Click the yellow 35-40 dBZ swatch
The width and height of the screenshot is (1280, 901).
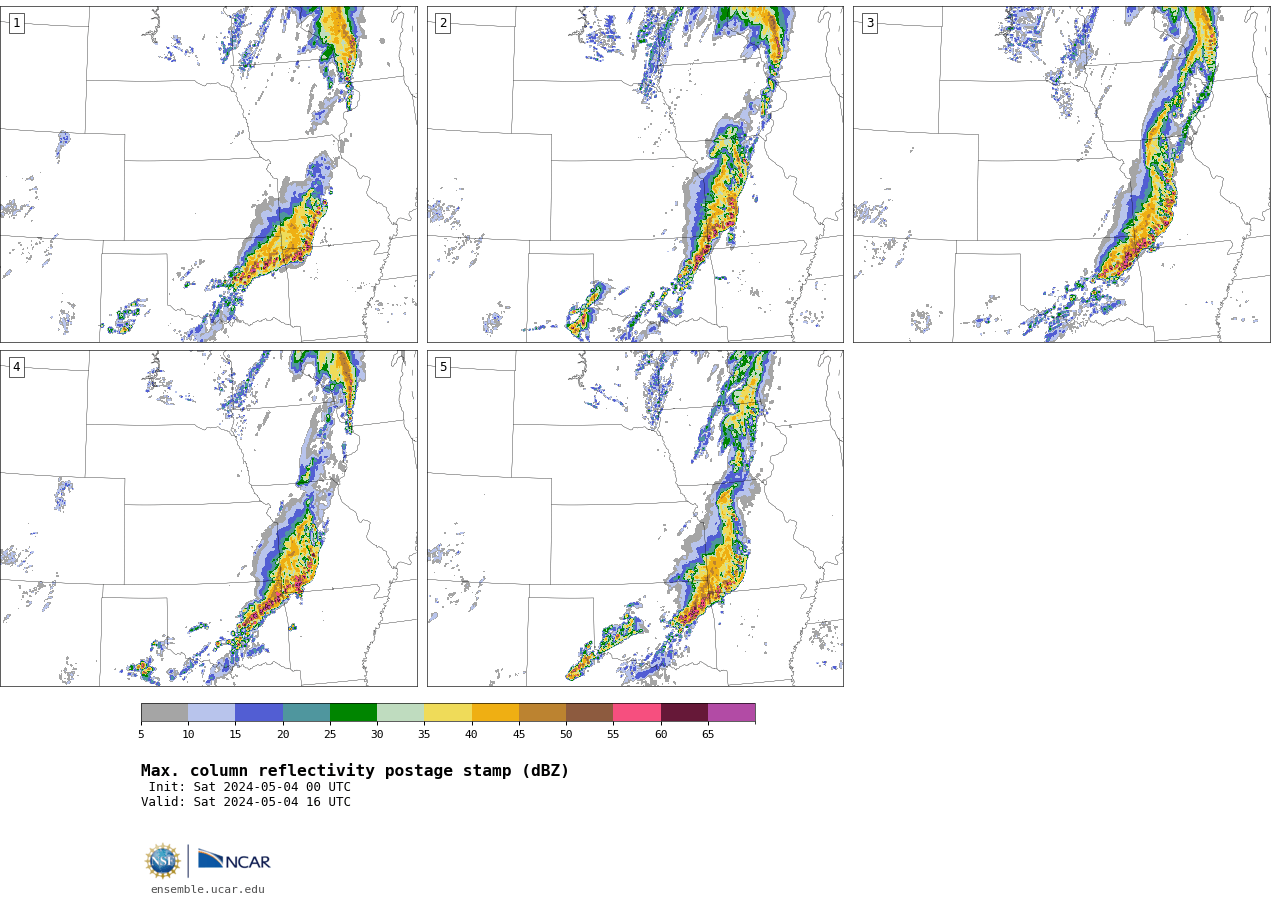[448, 712]
